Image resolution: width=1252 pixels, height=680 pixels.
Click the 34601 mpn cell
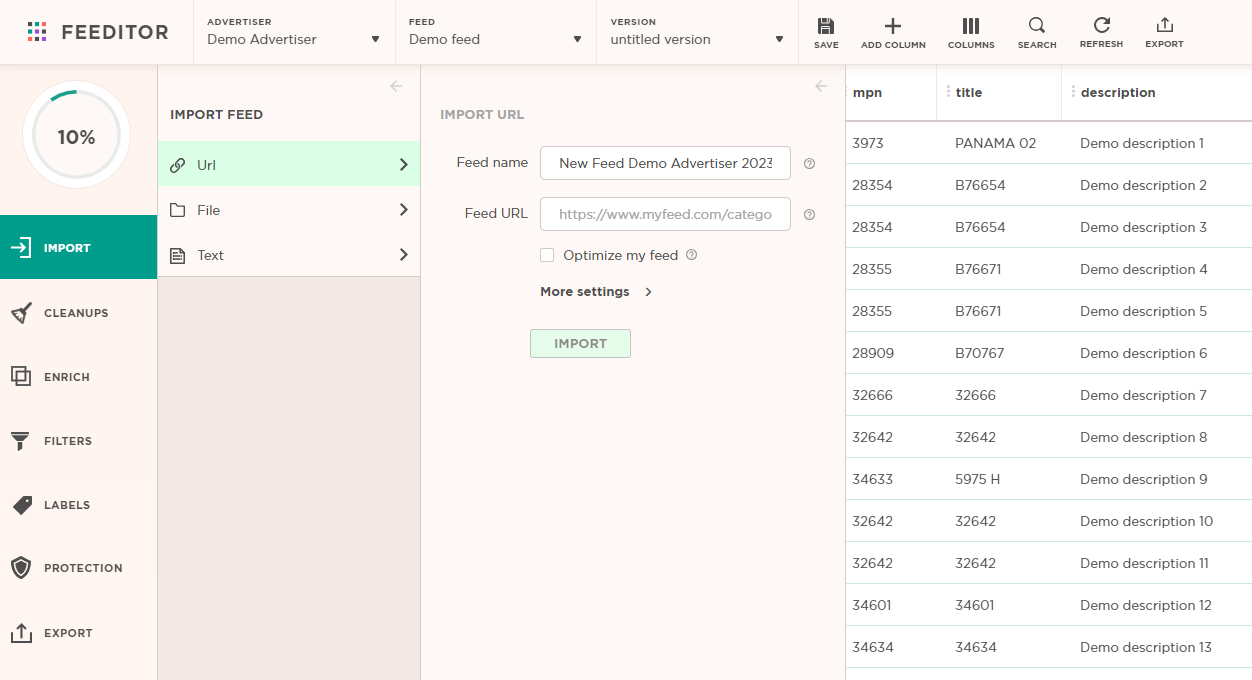[x=872, y=605]
